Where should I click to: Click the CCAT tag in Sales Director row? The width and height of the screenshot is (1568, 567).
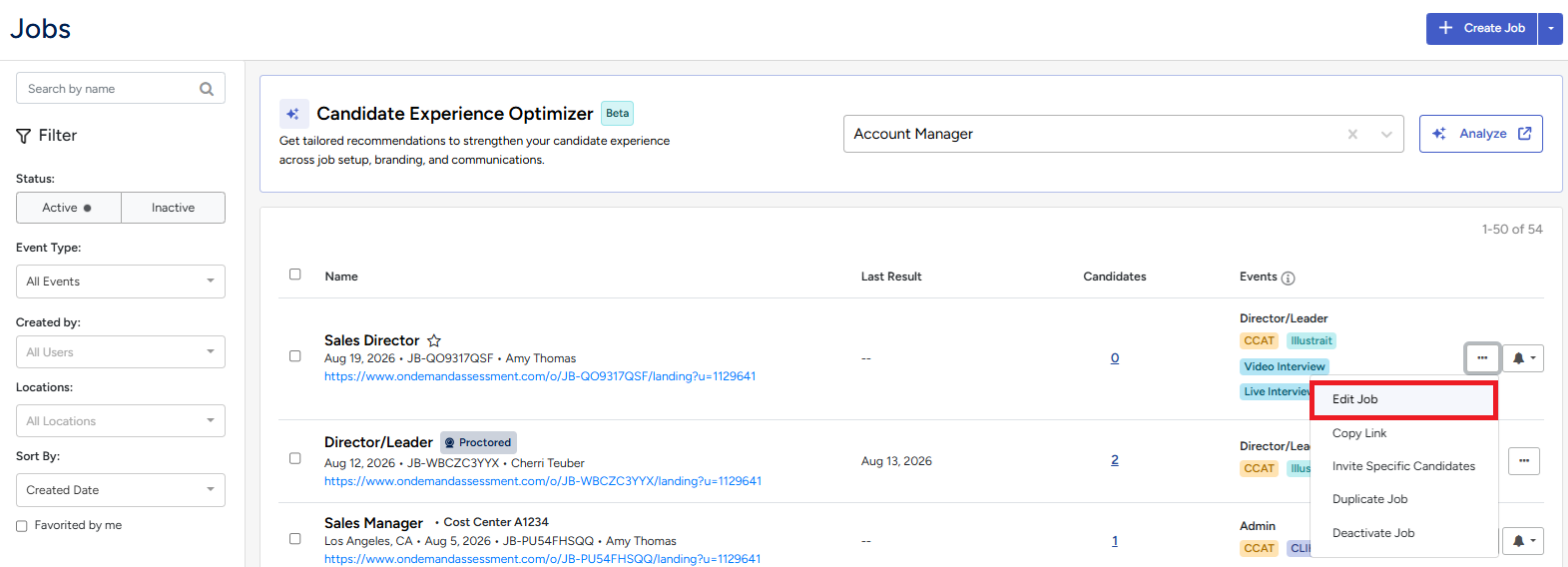tap(1259, 340)
